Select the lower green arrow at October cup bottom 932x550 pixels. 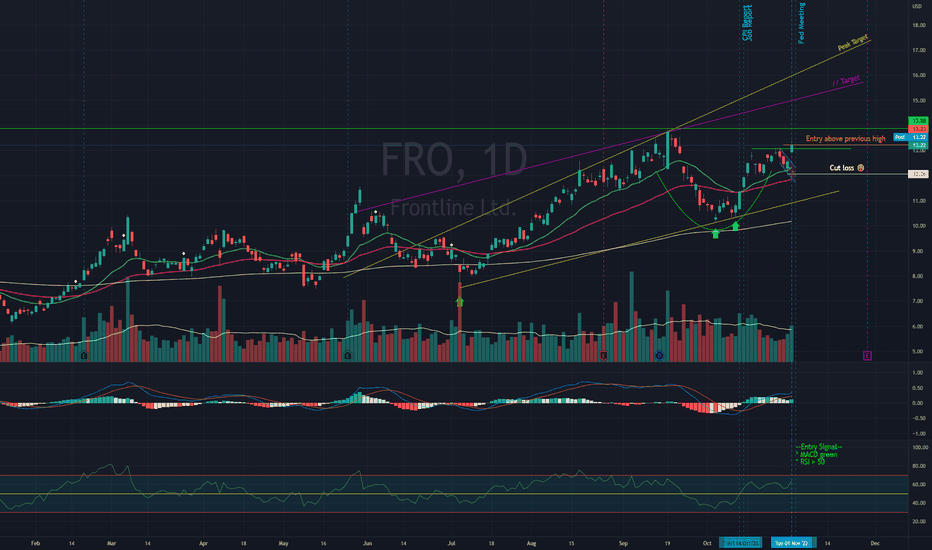716,234
